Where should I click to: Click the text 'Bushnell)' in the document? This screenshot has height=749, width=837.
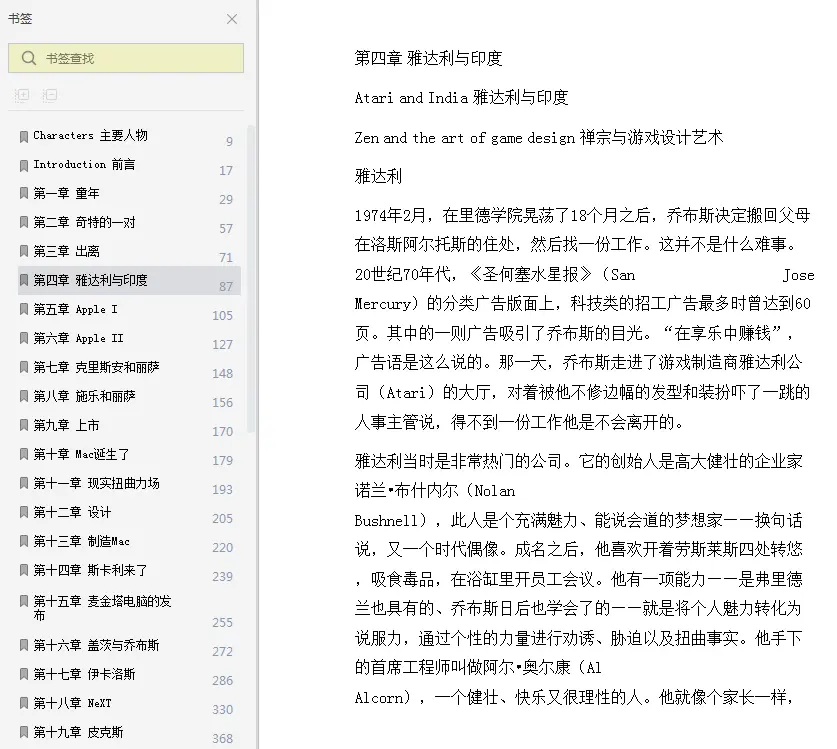[391, 521]
